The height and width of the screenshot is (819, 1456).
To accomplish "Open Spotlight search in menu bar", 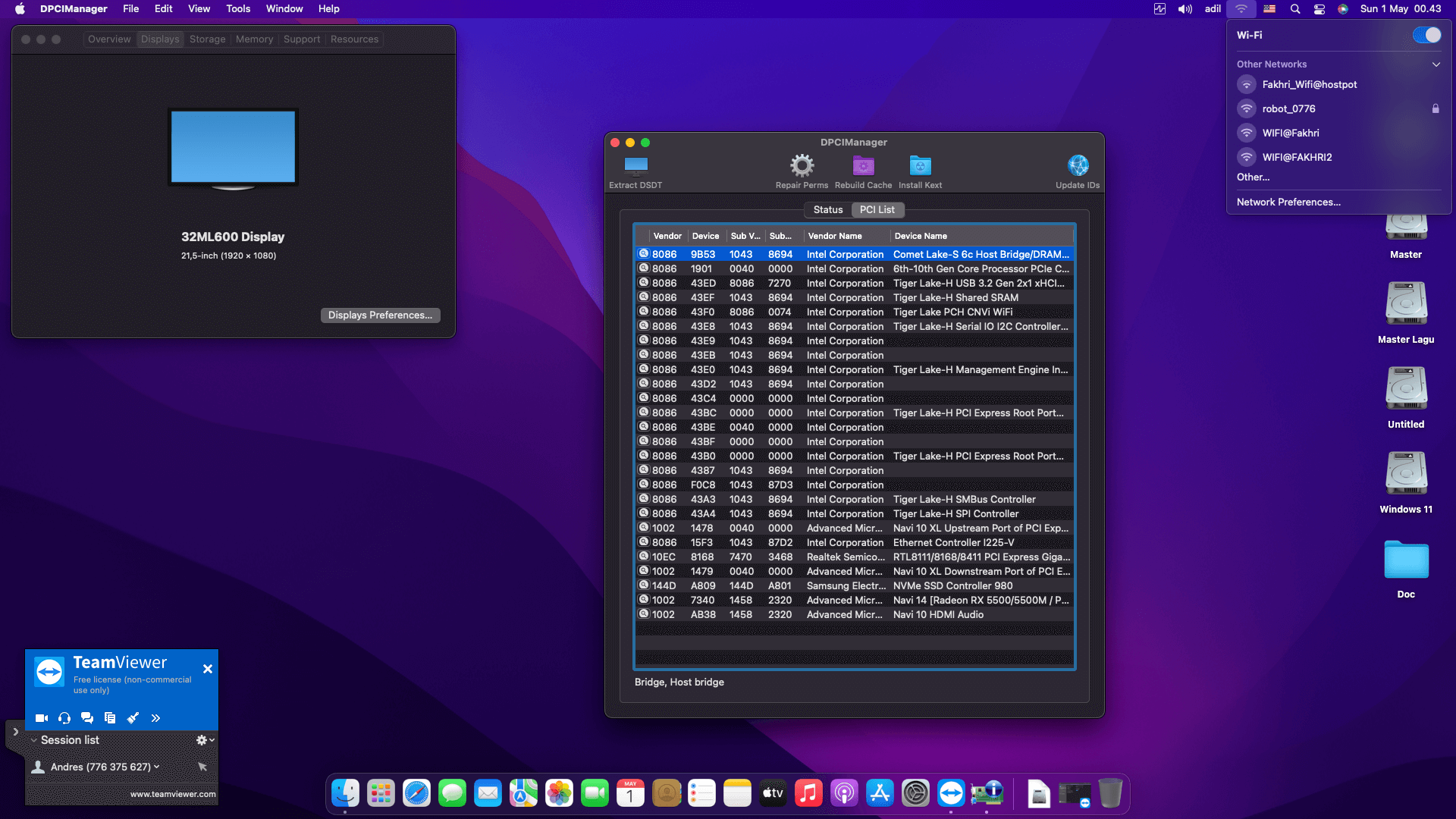I will click(x=1295, y=9).
